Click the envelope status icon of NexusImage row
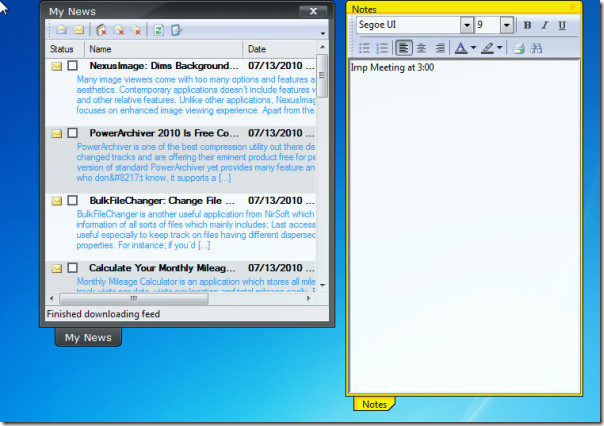 [57, 67]
